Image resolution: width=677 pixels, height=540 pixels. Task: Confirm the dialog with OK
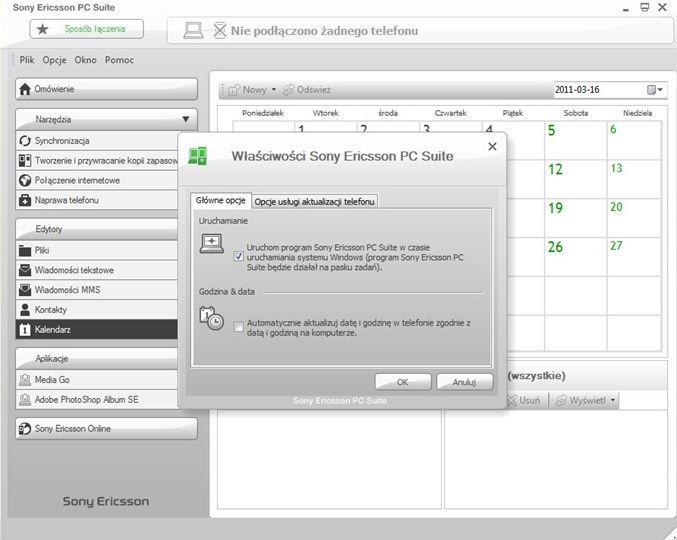pos(403,382)
